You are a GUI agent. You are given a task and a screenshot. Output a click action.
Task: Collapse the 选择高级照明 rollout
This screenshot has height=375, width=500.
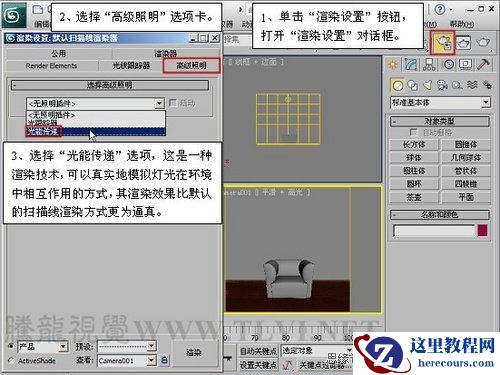[110, 85]
